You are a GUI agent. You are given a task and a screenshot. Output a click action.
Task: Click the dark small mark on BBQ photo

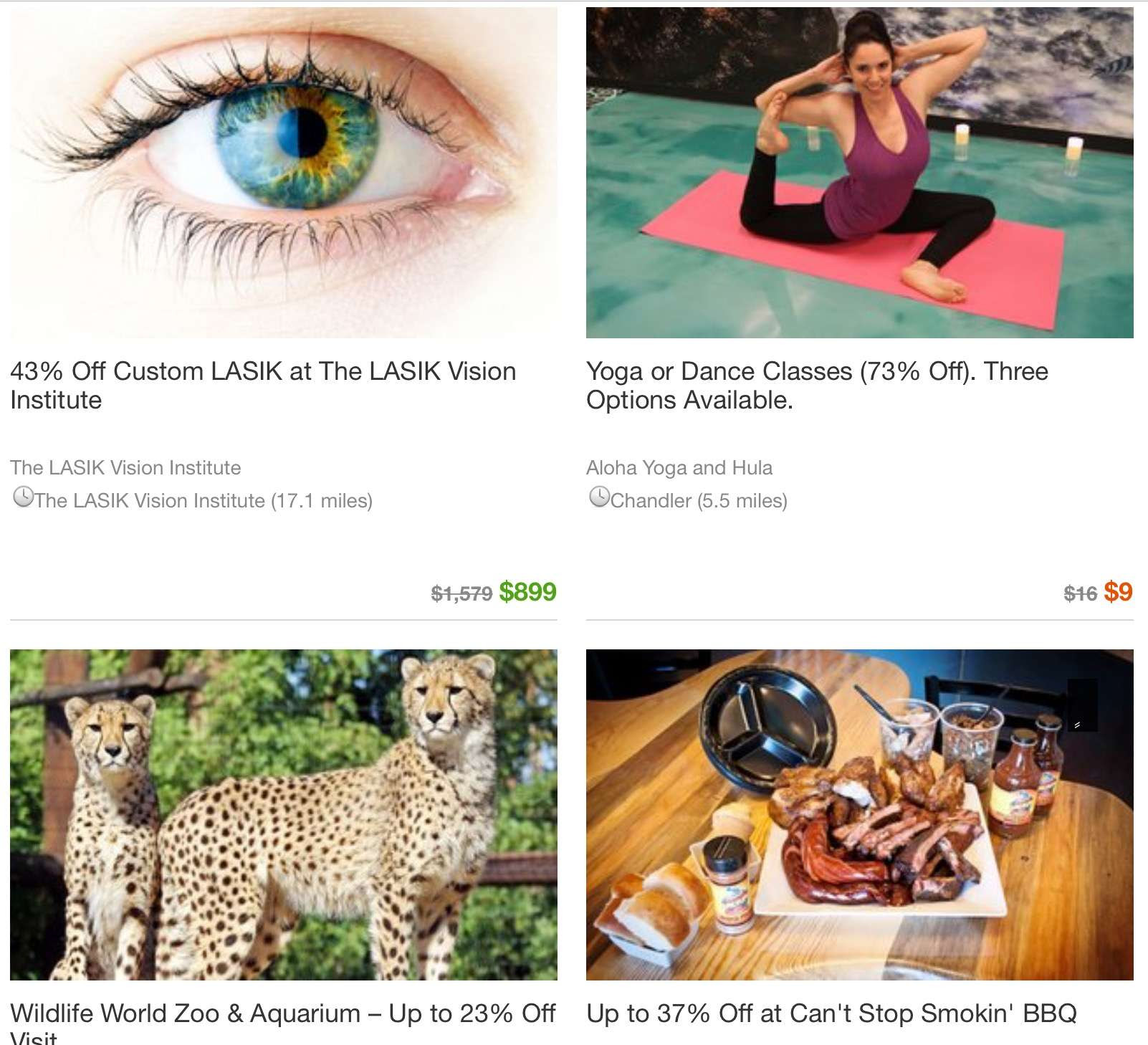(1082, 705)
